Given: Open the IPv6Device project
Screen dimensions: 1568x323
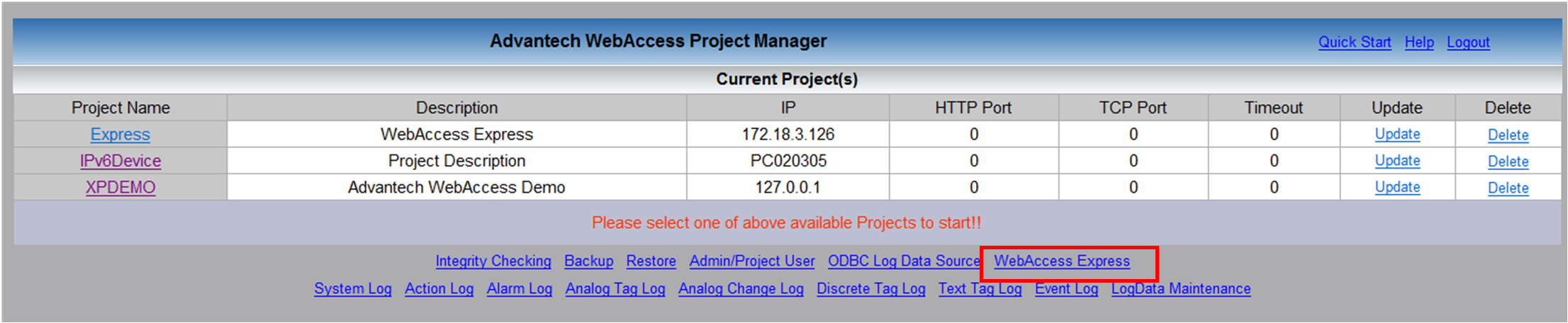Looking at the screenshot, I should point(120,161).
